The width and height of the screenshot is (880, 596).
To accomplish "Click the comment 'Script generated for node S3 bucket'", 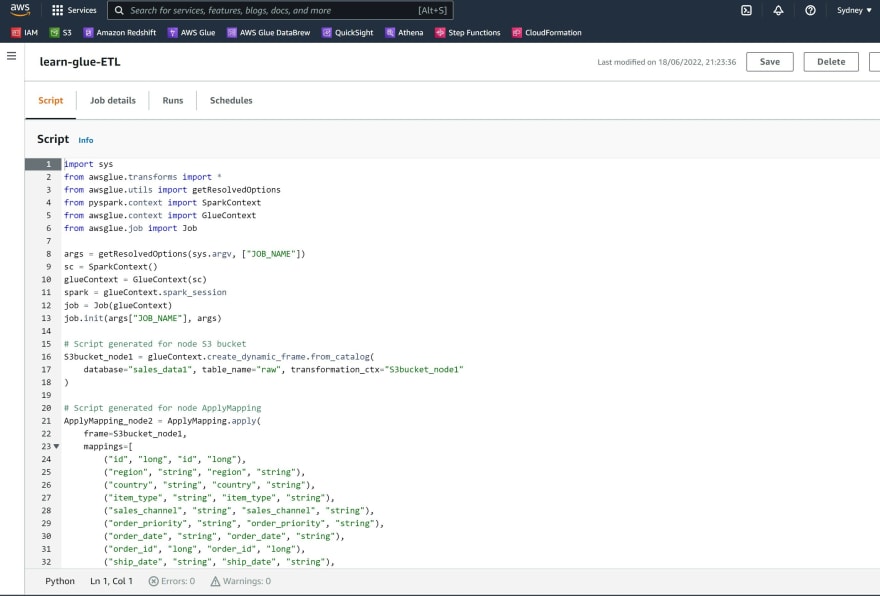I will click(x=155, y=343).
